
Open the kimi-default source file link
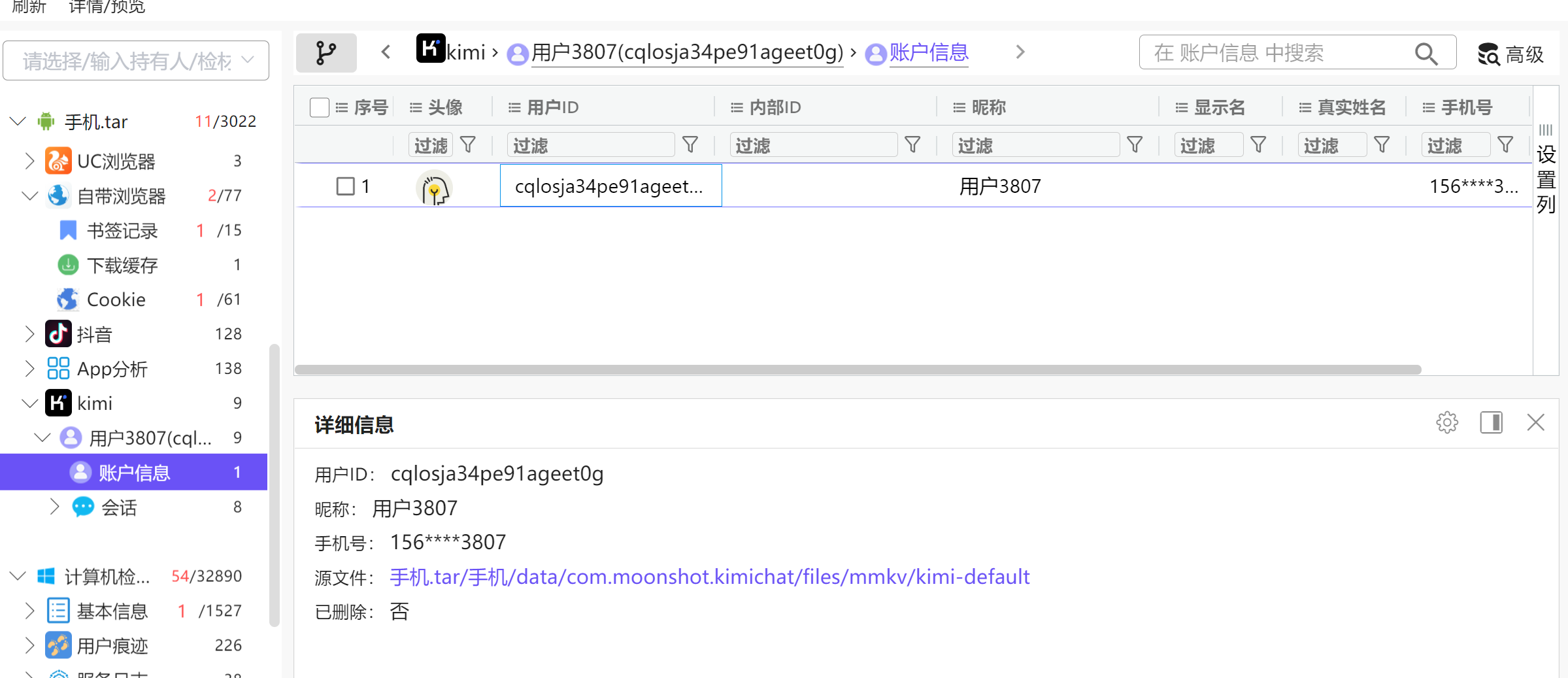click(x=709, y=577)
